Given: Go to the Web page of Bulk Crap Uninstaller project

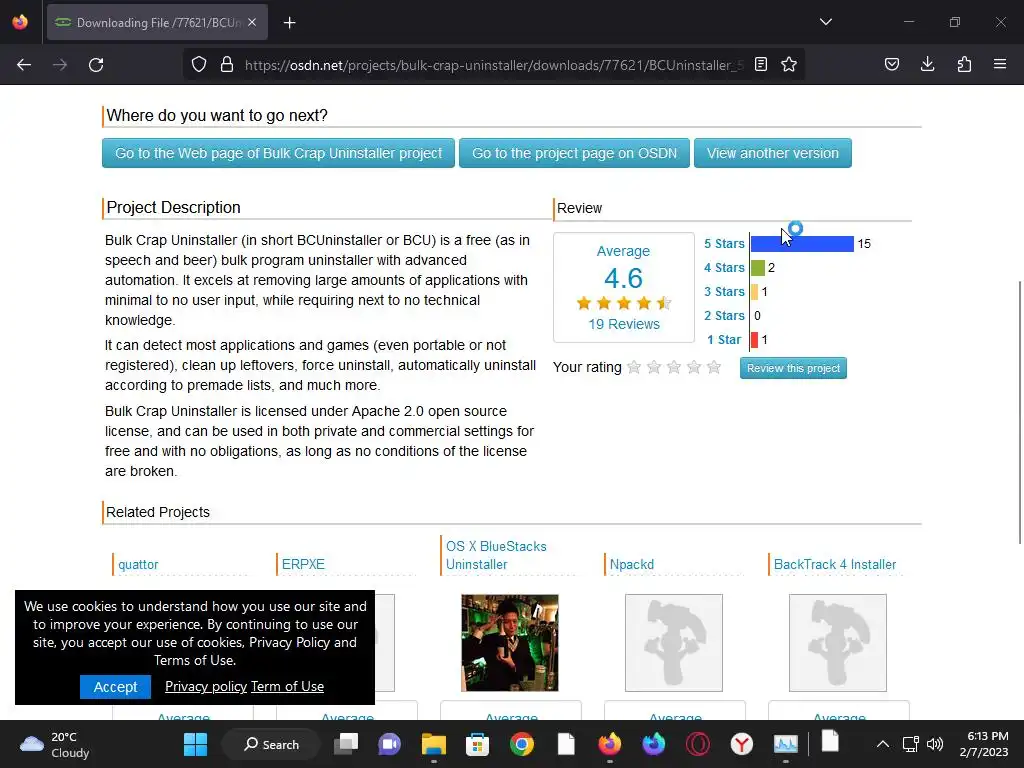Looking at the screenshot, I should coord(278,153).
